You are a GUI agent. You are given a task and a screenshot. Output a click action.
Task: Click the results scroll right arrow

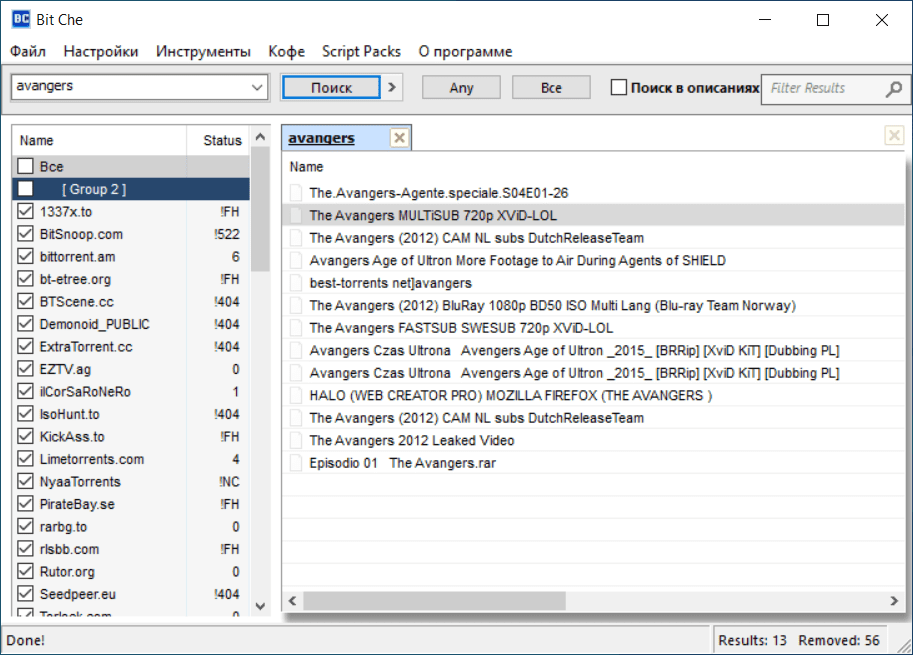[894, 601]
